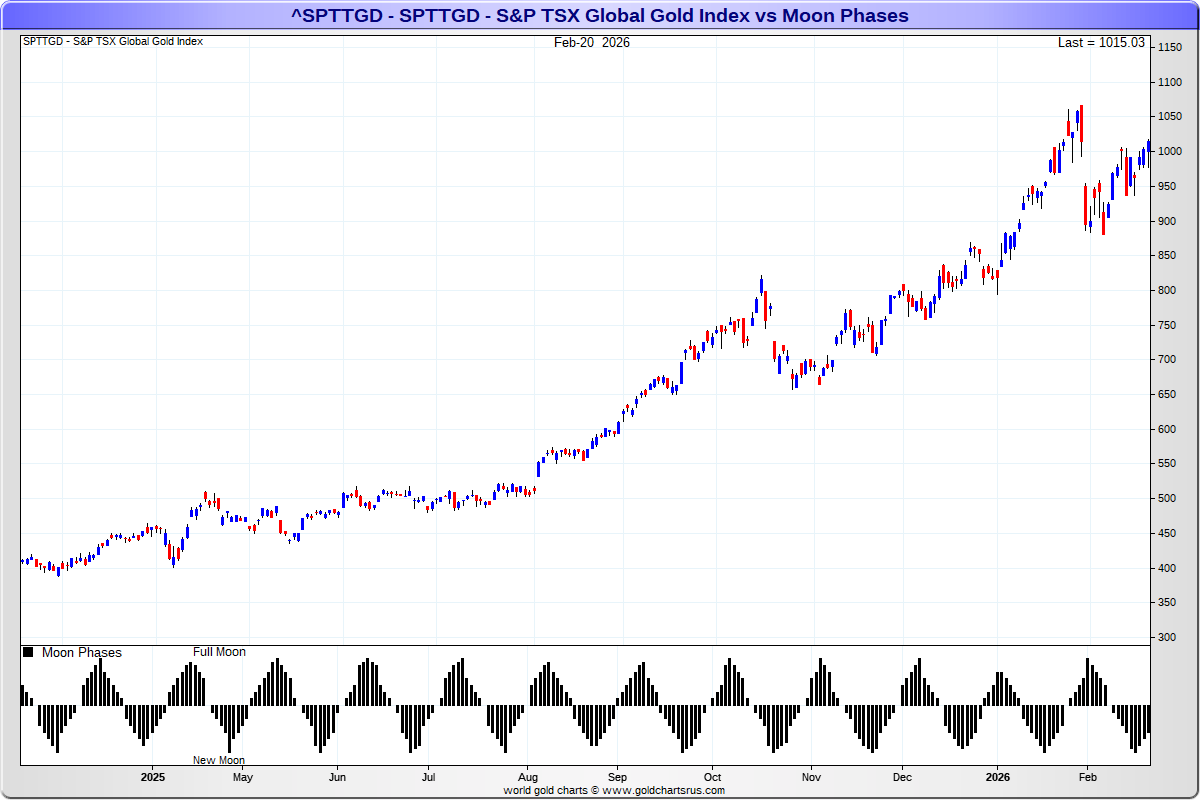Click the 'Jun' time axis label
Screen dimensions: 1200x800
[337, 777]
